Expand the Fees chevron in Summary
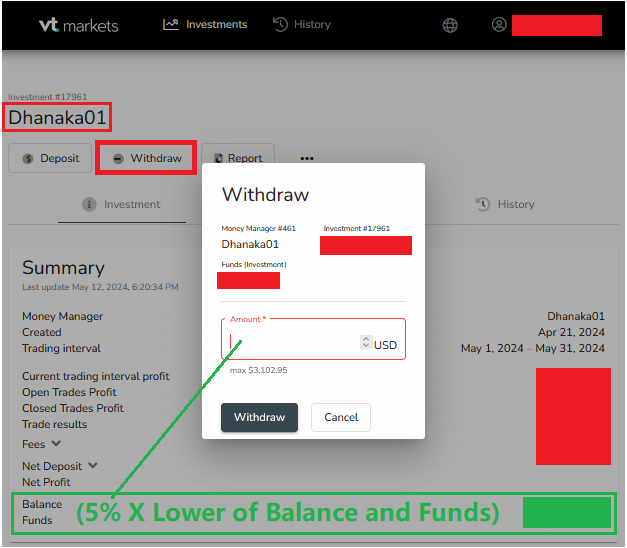The width and height of the screenshot is (627, 548). 57,444
